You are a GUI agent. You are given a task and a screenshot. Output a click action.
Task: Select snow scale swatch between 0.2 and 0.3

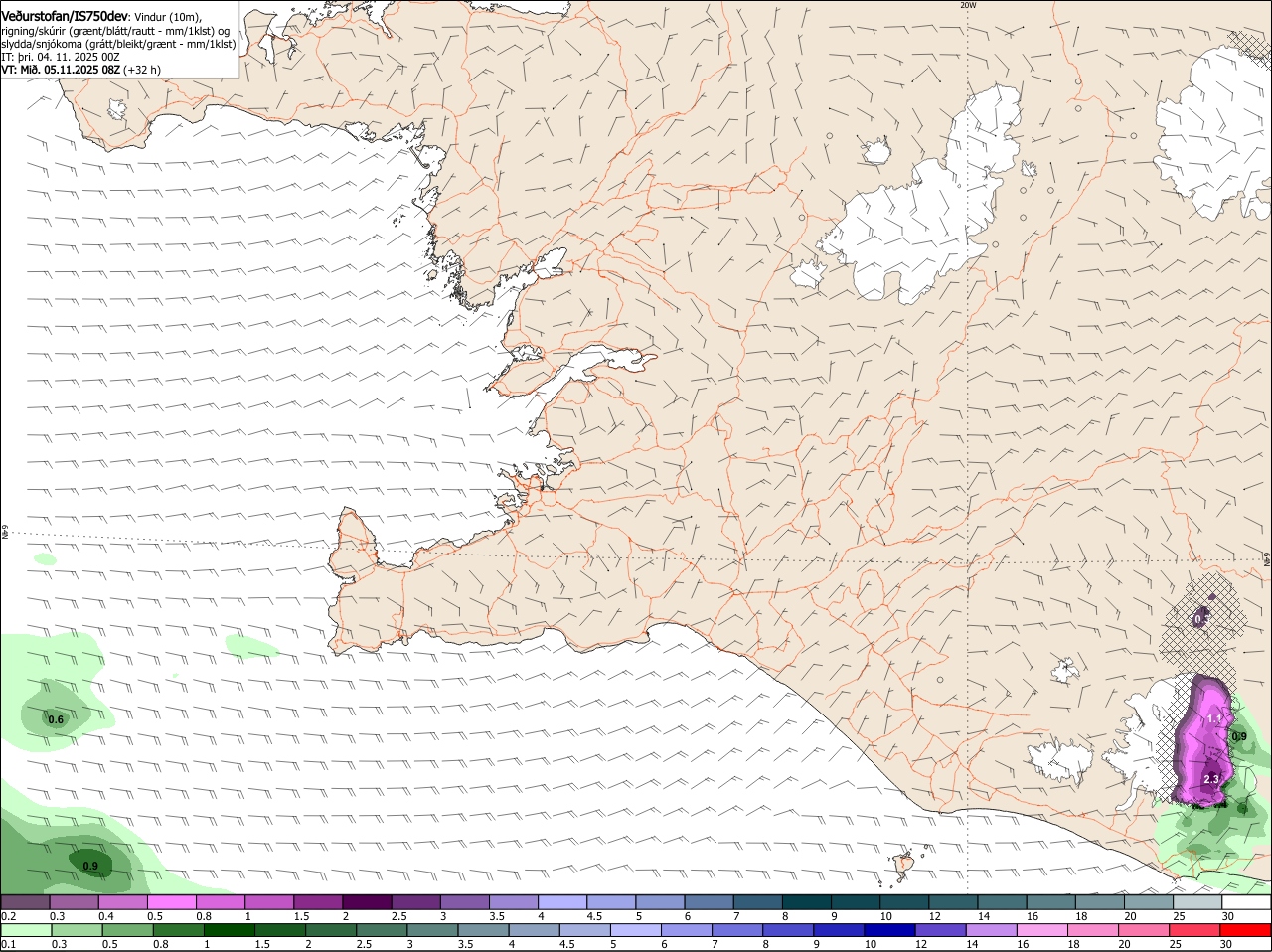point(25,902)
